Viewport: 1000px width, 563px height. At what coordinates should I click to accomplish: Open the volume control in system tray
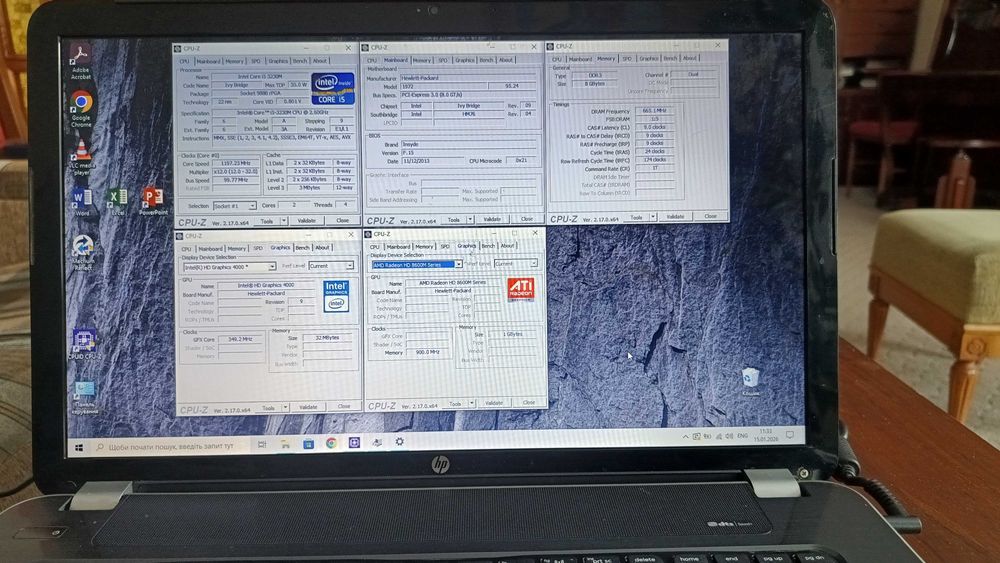(729, 436)
